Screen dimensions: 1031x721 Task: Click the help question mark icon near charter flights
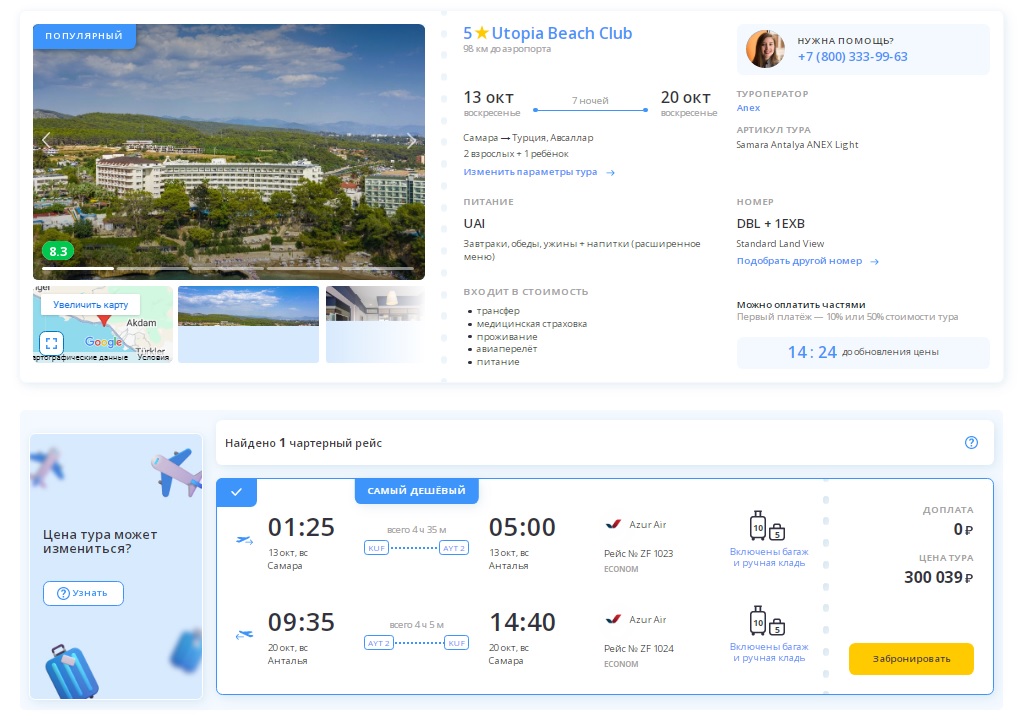[971, 442]
